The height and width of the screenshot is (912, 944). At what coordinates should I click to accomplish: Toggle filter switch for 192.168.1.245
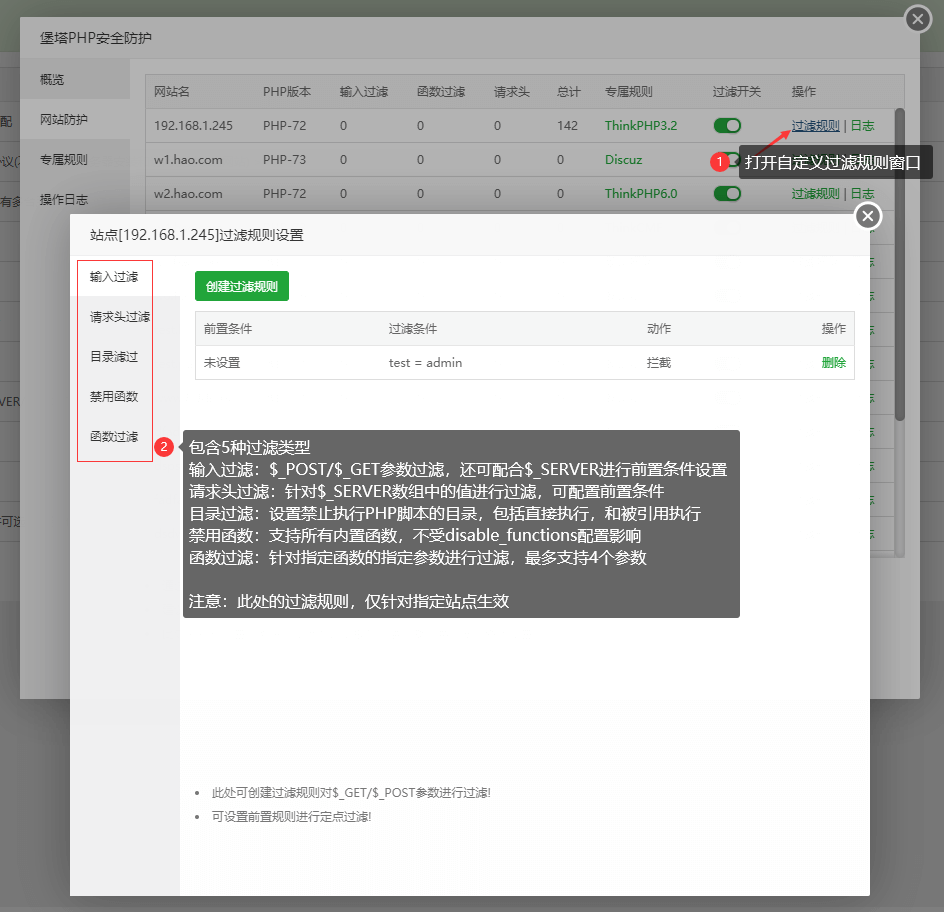[727, 125]
